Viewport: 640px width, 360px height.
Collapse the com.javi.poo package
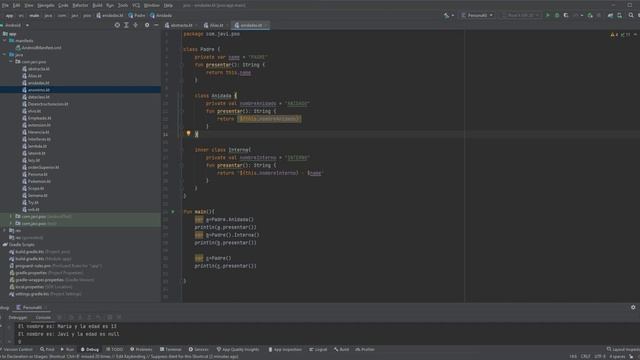point(11,62)
